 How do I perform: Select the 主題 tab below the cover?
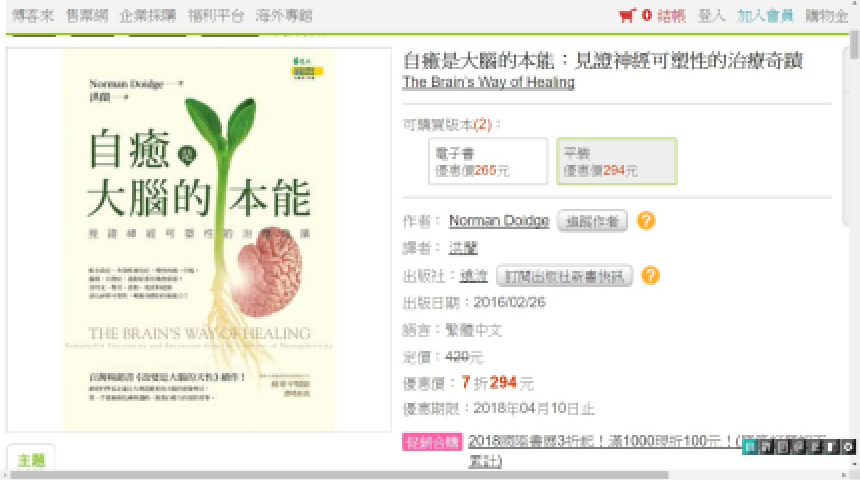pyautogui.click(x=31, y=460)
